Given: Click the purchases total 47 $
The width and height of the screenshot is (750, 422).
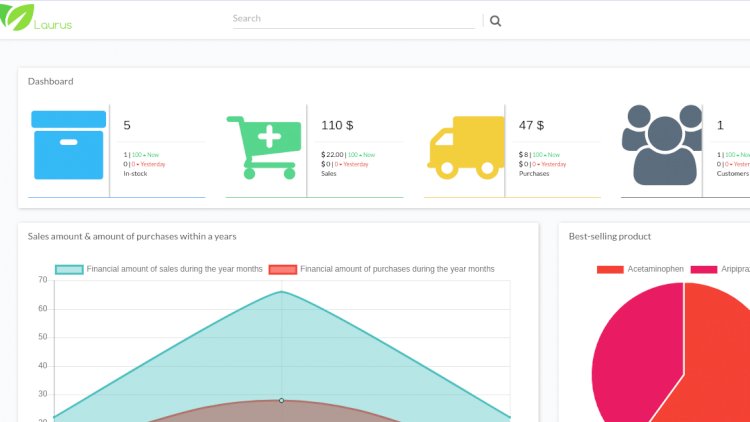Looking at the screenshot, I should (x=531, y=125).
